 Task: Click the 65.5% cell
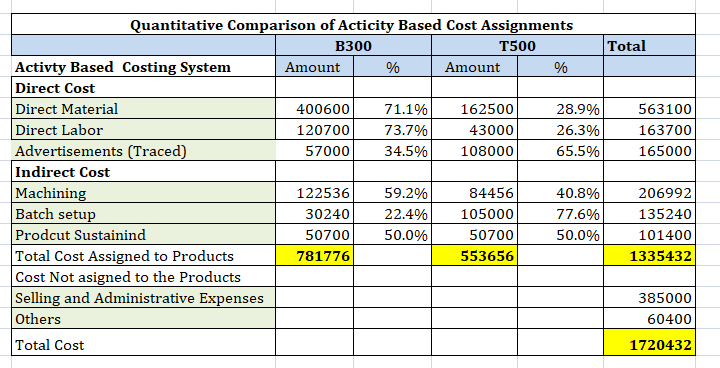tap(560, 151)
